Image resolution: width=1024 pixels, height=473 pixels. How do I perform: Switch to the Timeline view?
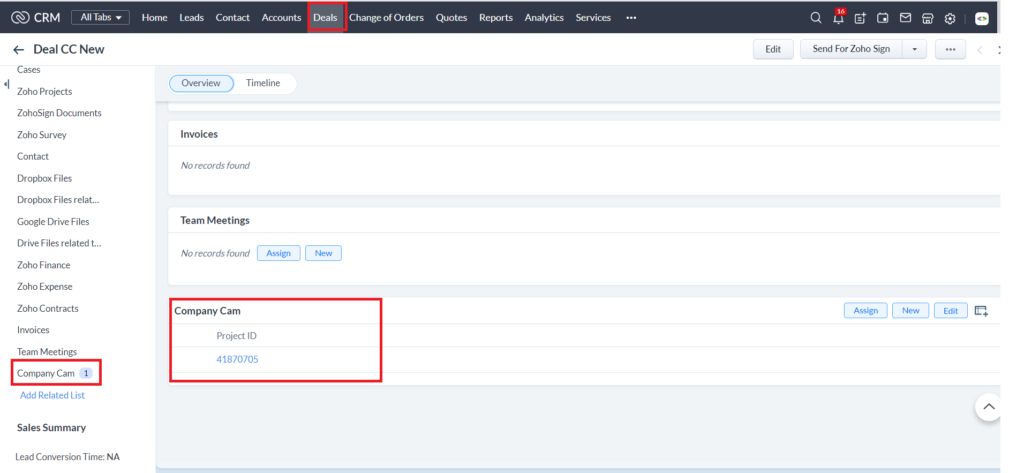coord(263,83)
